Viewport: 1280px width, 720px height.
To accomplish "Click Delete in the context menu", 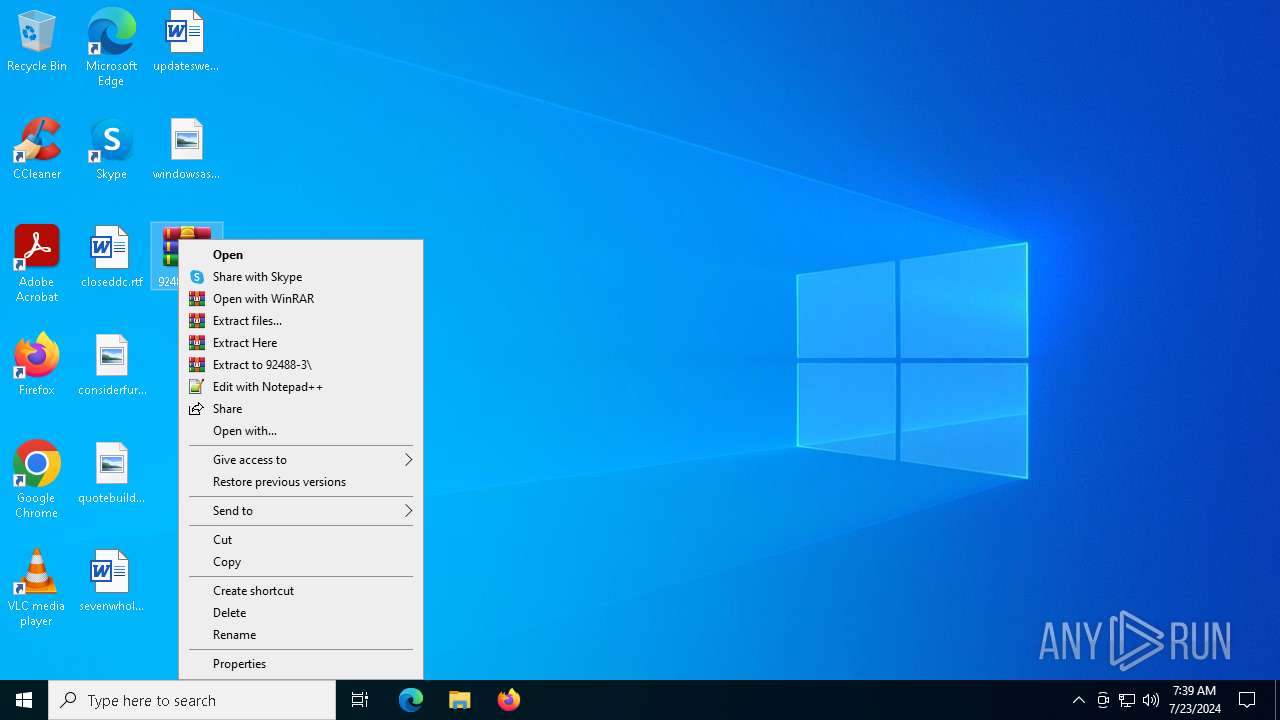I will click(x=301, y=613).
